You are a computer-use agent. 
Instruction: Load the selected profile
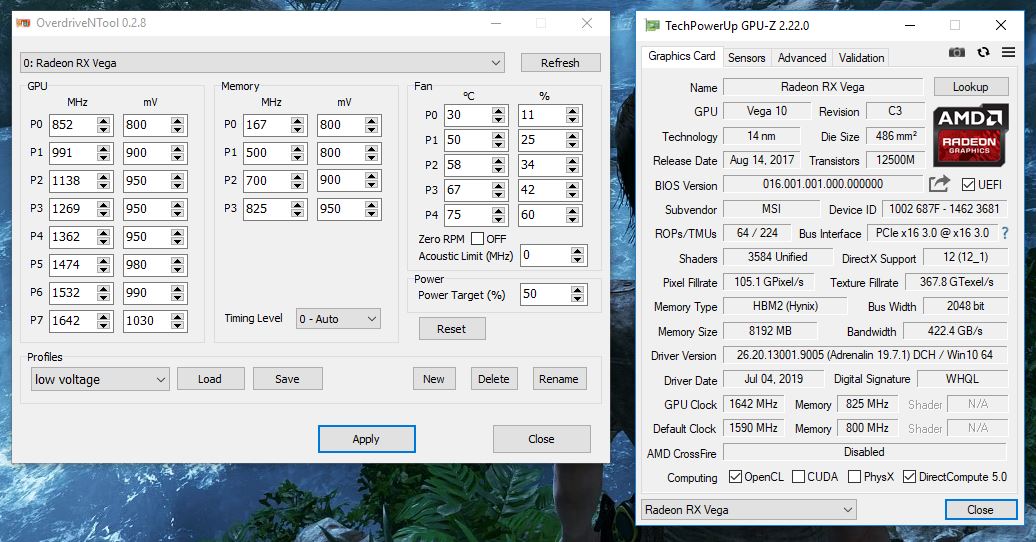pyautogui.click(x=210, y=379)
